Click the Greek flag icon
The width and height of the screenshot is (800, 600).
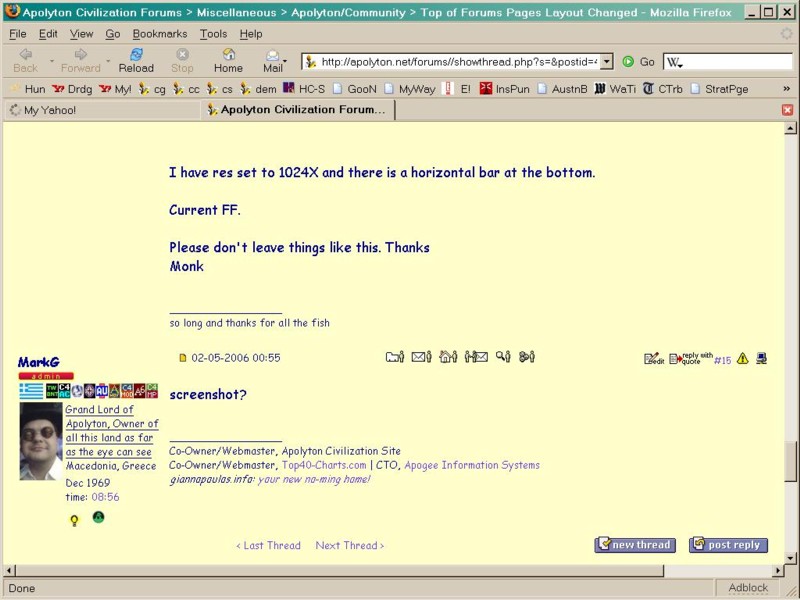click(31, 391)
